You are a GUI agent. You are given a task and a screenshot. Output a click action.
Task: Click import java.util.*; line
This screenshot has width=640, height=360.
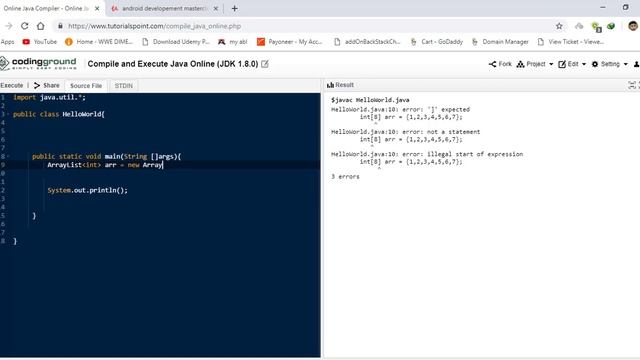point(49,97)
